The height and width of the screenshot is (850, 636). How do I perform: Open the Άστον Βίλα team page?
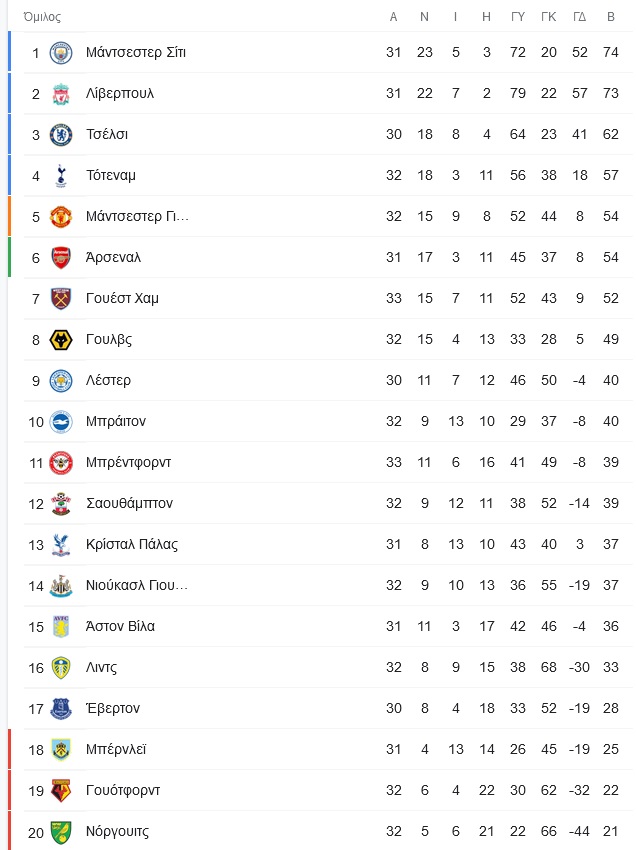(x=120, y=626)
